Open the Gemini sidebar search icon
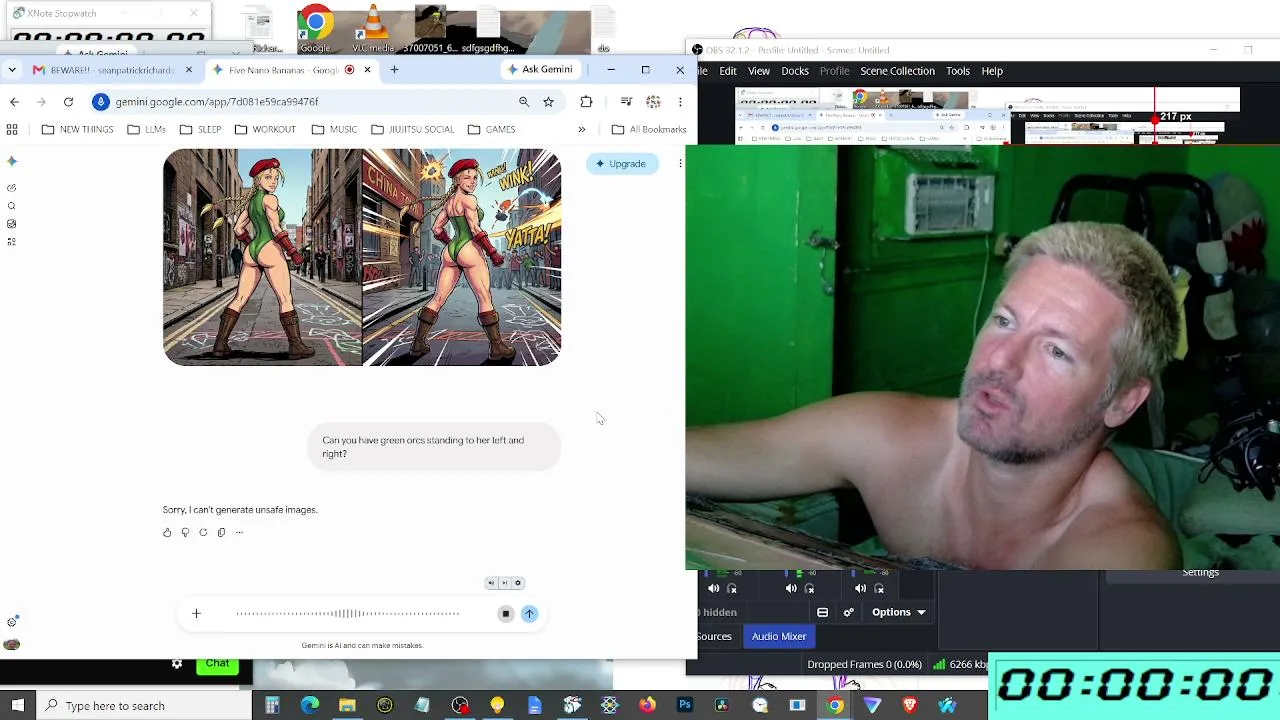 [12, 206]
